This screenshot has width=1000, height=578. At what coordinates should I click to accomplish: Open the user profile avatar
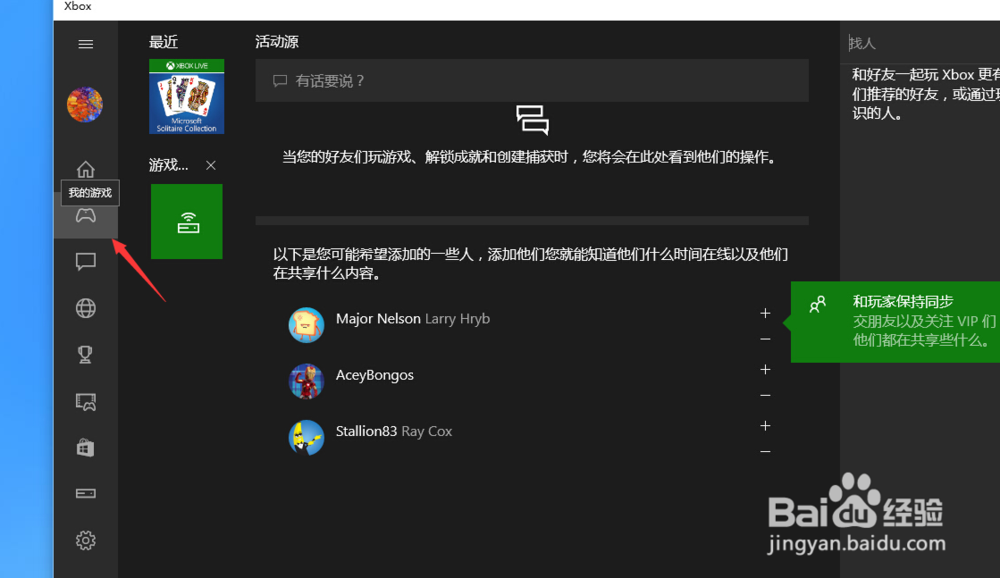point(85,105)
